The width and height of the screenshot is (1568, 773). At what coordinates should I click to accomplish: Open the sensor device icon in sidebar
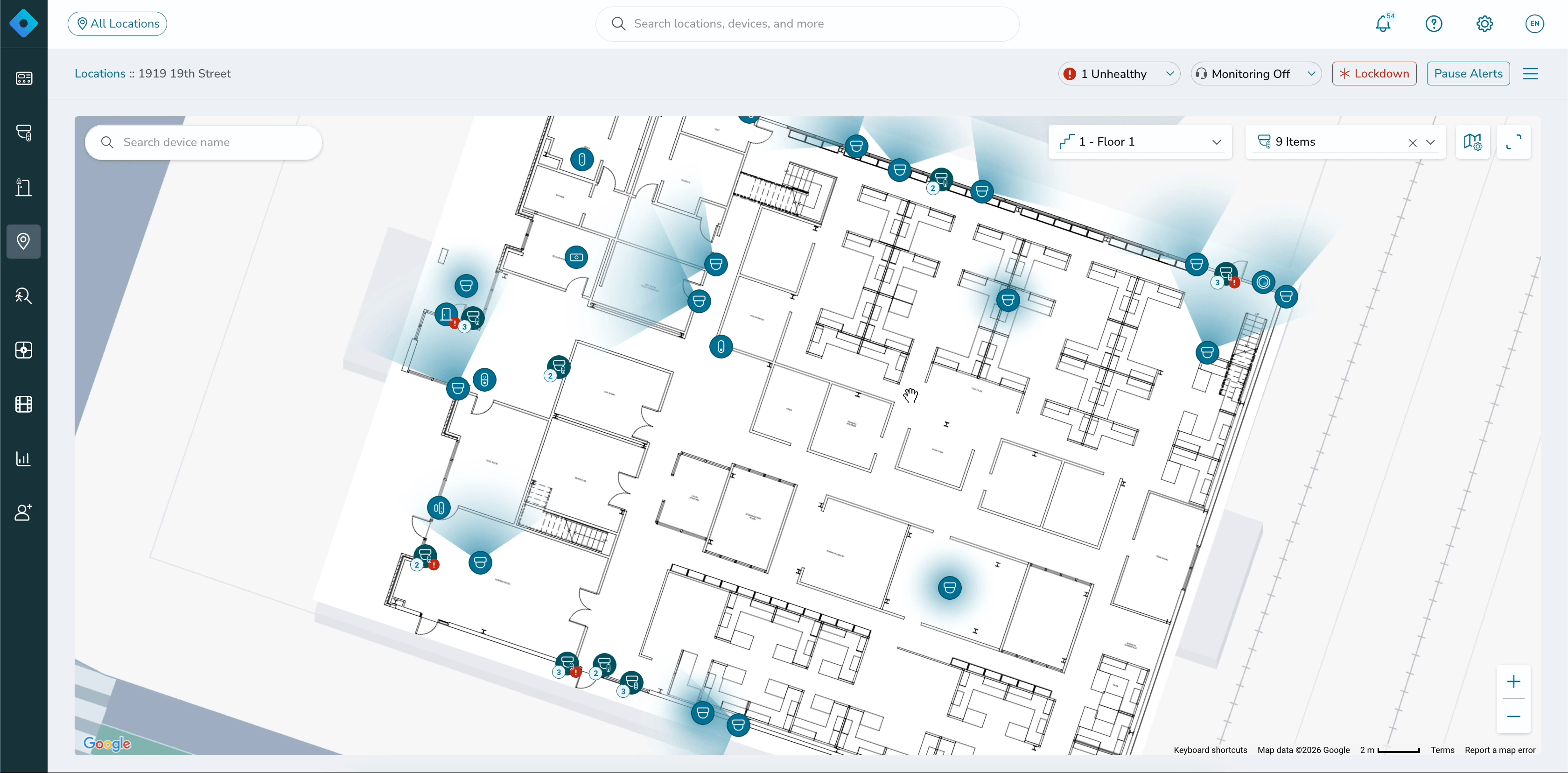[x=24, y=350]
